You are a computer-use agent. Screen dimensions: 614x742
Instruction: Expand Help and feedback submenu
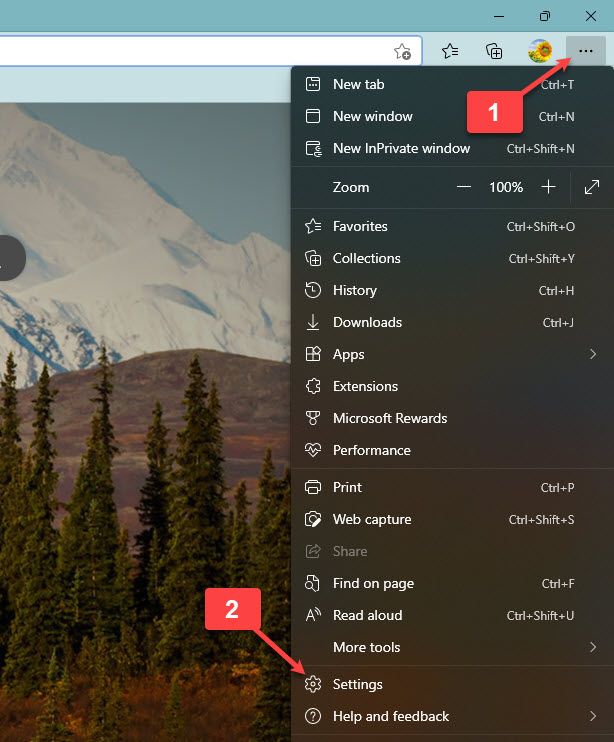click(450, 716)
